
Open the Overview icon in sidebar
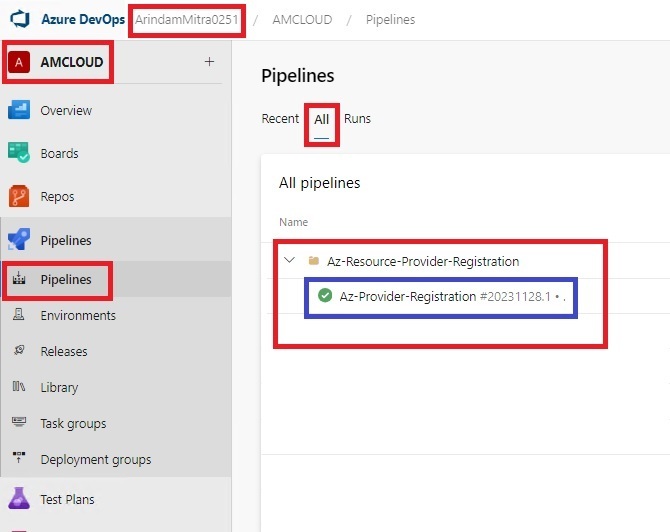tap(19, 110)
